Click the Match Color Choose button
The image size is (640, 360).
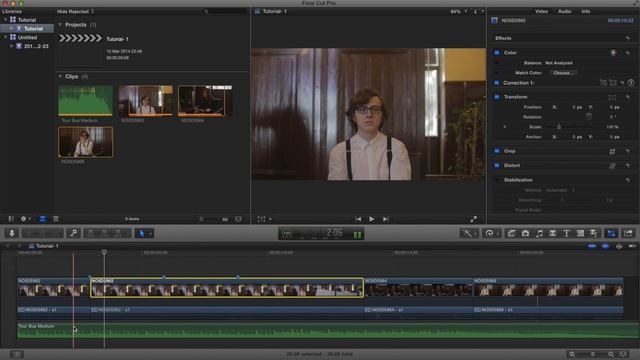pos(563,73)
